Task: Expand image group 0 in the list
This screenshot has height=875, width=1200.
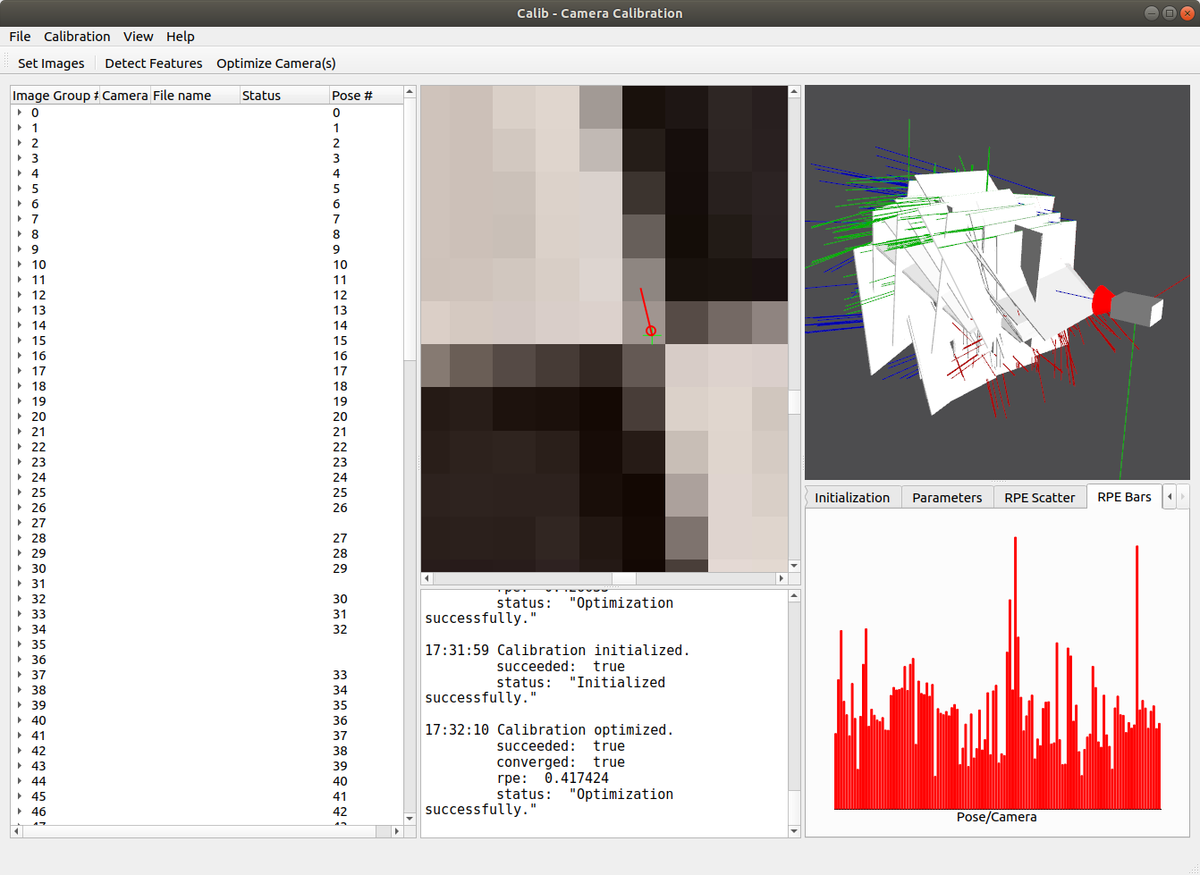Action: 19,112
